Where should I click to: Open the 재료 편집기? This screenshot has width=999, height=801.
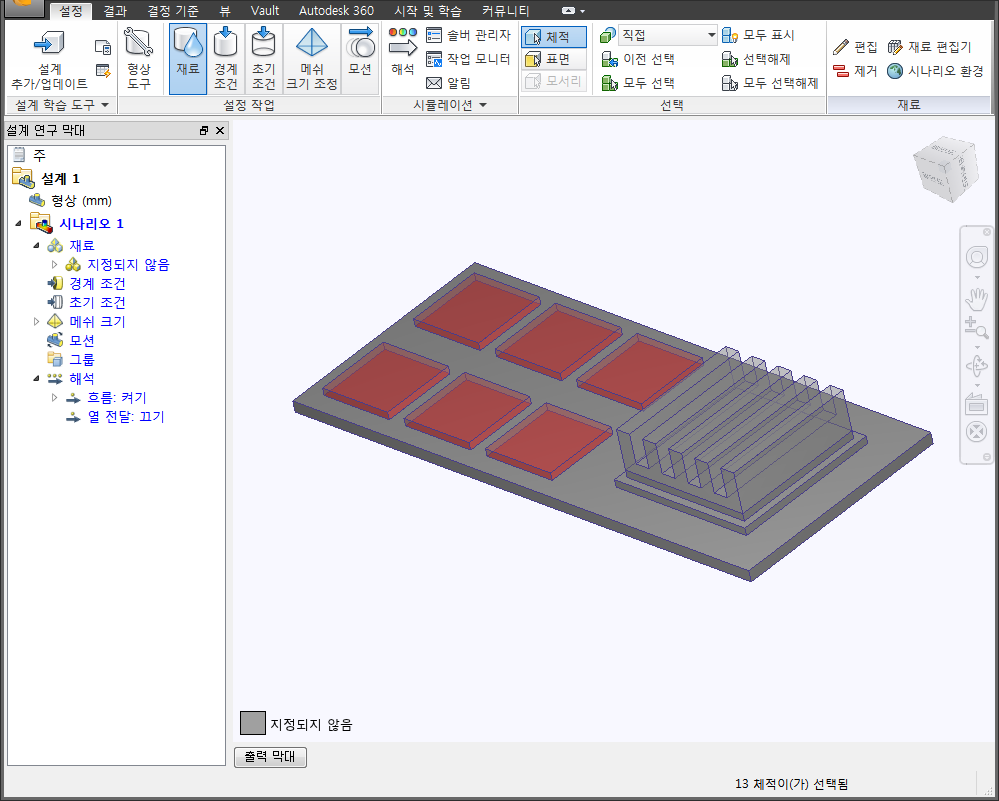click(930, 47)
